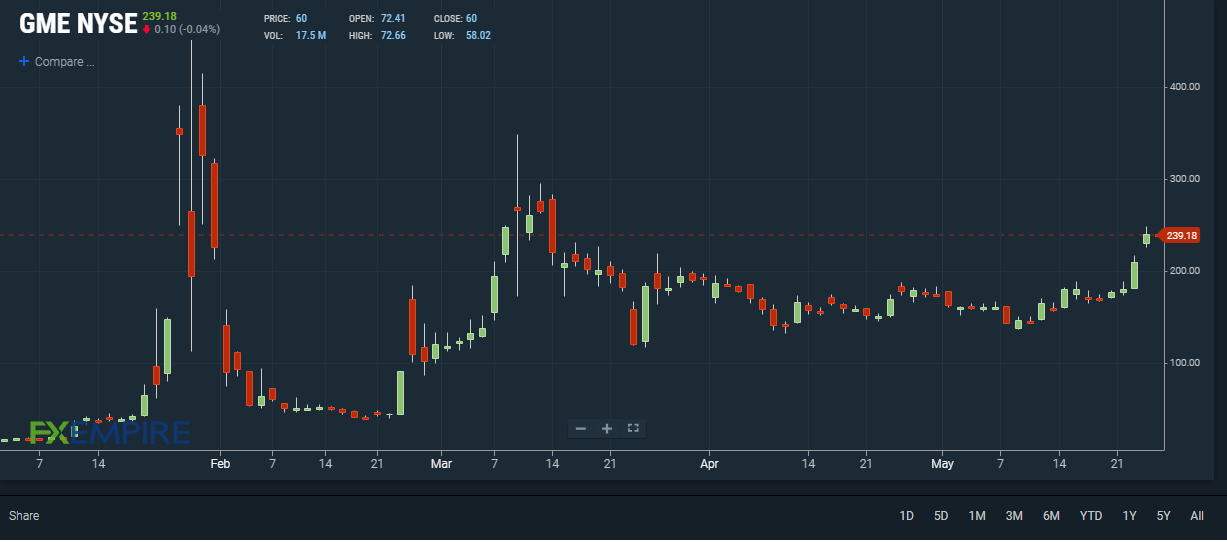The height and width of the screenshot is (542, 1227).
Task: Switch to the 3M range
Action: click(1014, 516)
